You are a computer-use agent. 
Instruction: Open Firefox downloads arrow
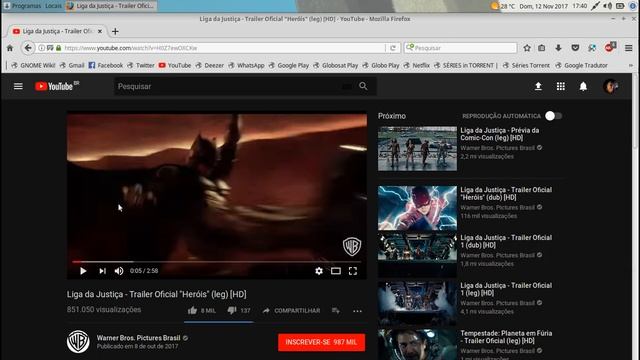(558, 48)
